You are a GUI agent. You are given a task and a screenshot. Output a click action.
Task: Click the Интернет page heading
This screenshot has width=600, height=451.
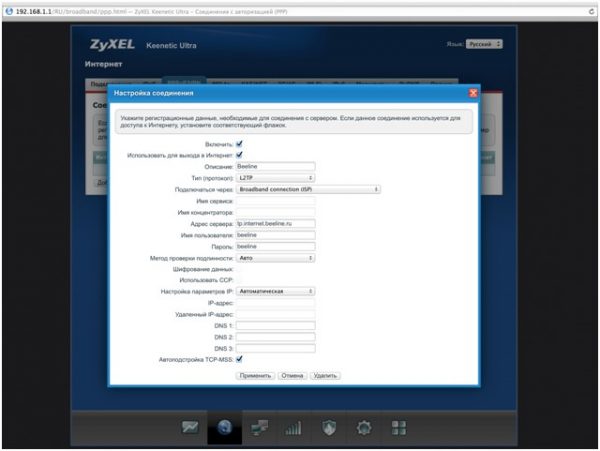103,64
